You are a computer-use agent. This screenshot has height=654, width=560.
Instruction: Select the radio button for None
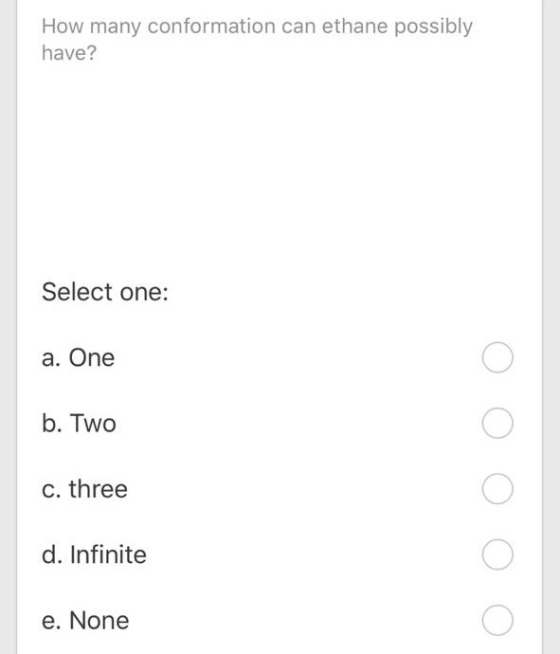pyautogui.click(x=497, y=620)
